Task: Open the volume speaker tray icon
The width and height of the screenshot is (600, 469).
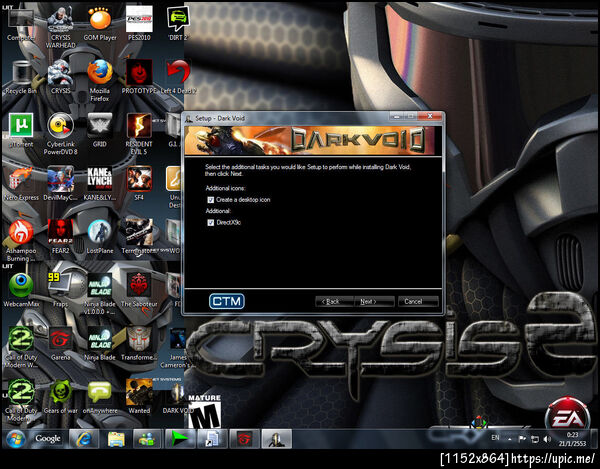Action: [547, 439]
